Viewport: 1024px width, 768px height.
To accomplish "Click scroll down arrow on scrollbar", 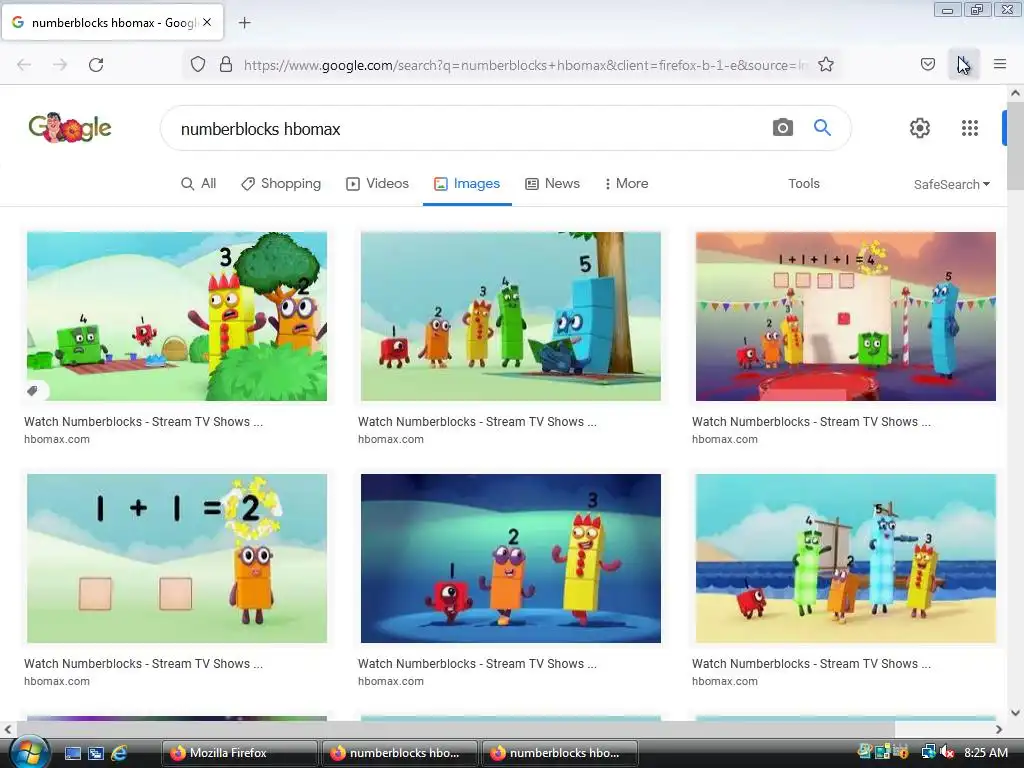I will click(x=1016, y=712).
